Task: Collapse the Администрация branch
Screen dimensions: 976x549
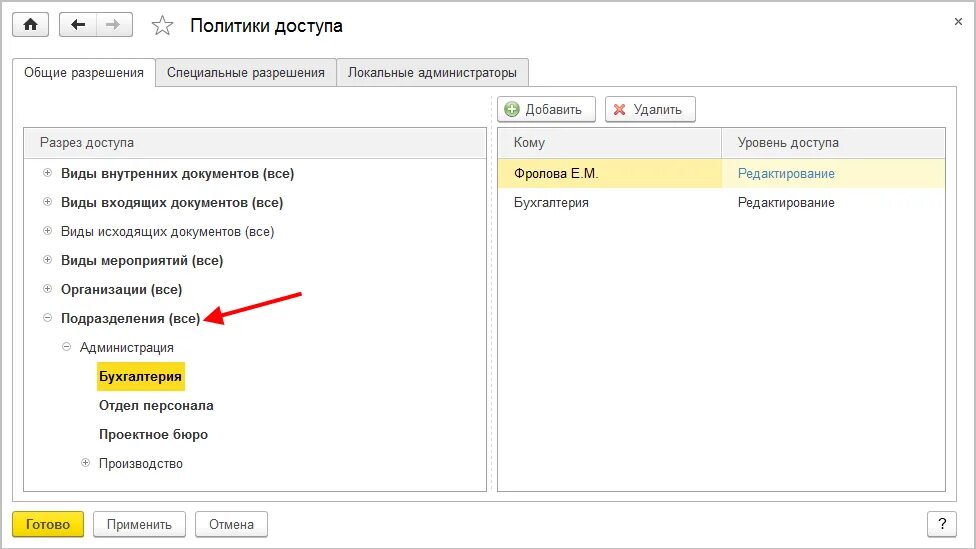Action: point(67,347)
